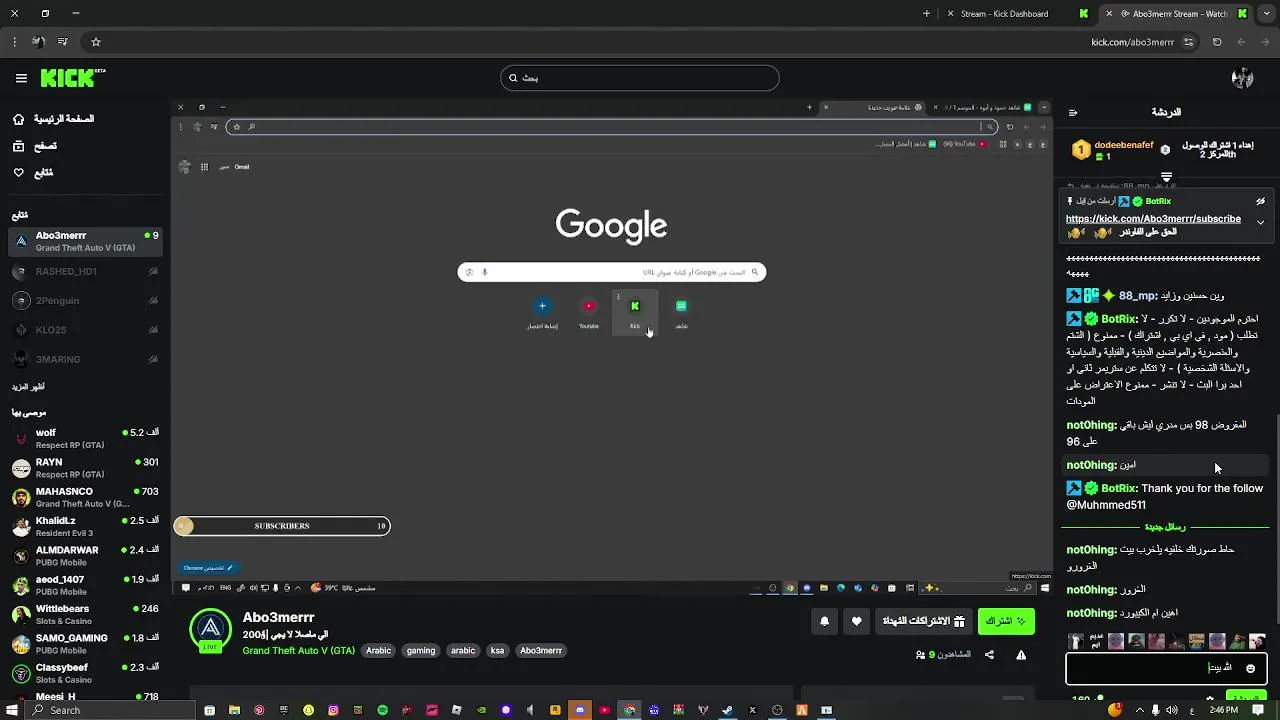Image resolution: width=1280 pixels, height=720 pixels.
Task: Open Abo3merrr channel in sidebar
Action: pyautogui.click(x=85, y=241)
